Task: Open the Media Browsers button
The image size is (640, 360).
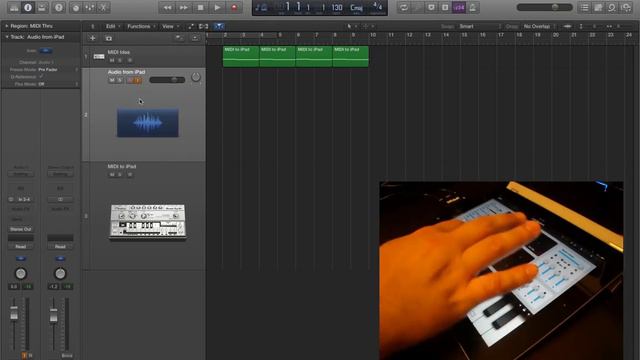Action: (x=625, y=7)
